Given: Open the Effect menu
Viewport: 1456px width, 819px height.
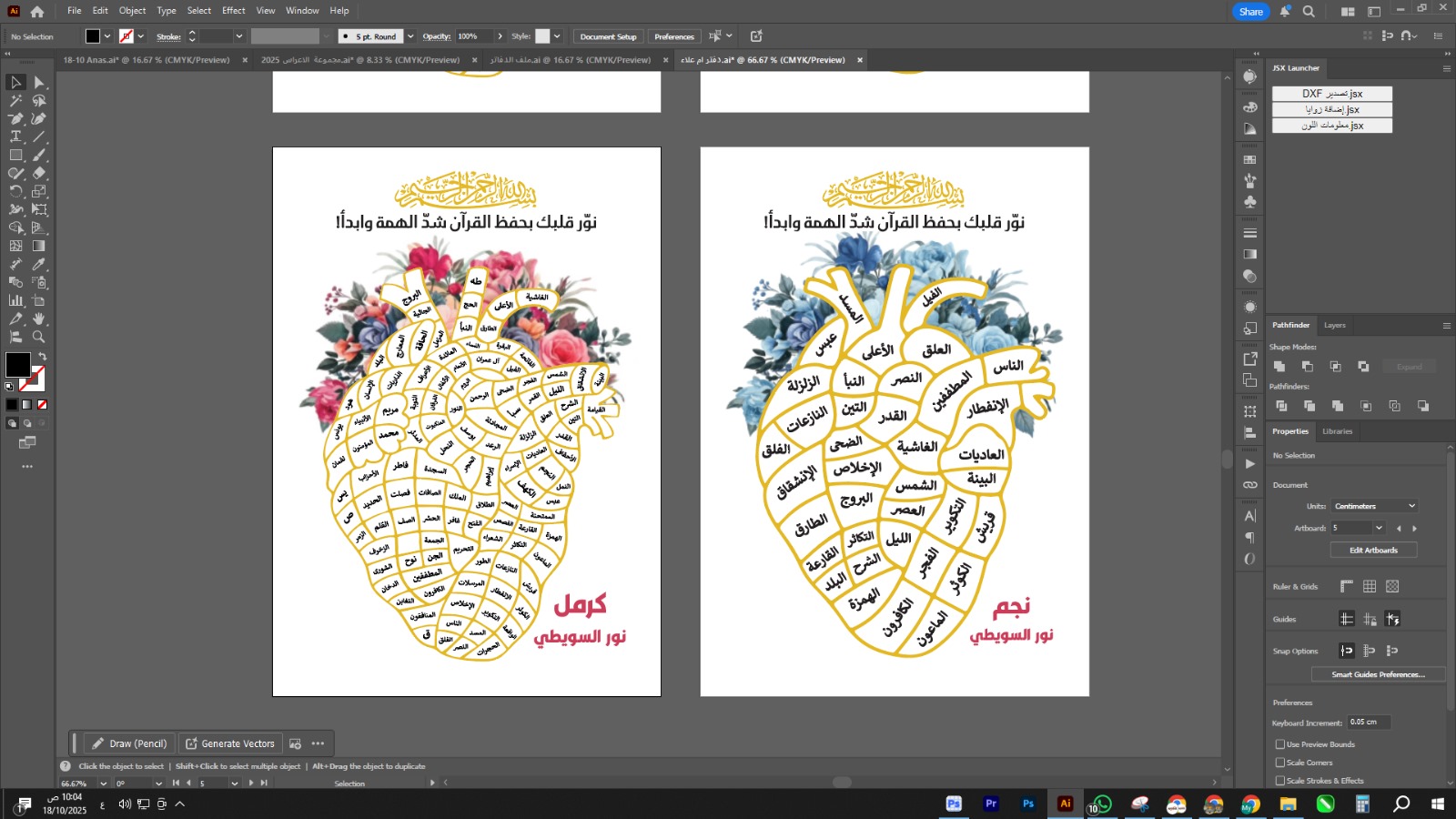Looking at the screenshot, I should [234, 11].
